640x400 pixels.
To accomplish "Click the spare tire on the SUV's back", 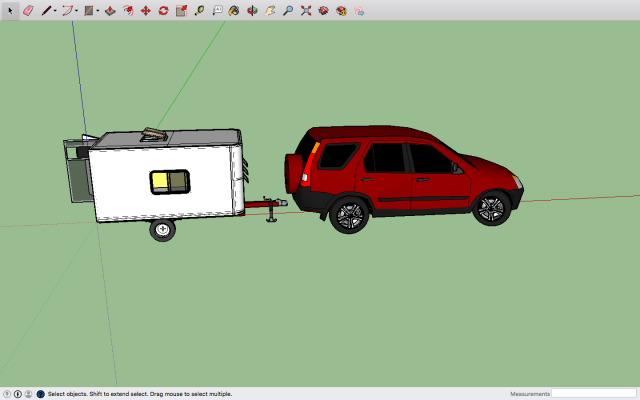I will coord(293,173).
